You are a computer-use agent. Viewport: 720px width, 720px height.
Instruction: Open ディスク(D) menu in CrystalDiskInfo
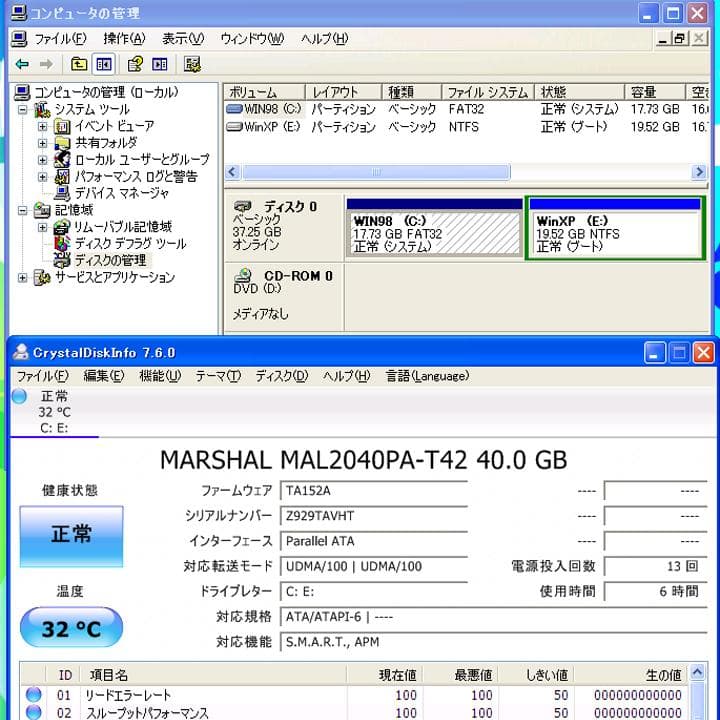pyautogui.click(x=282, y=376)
